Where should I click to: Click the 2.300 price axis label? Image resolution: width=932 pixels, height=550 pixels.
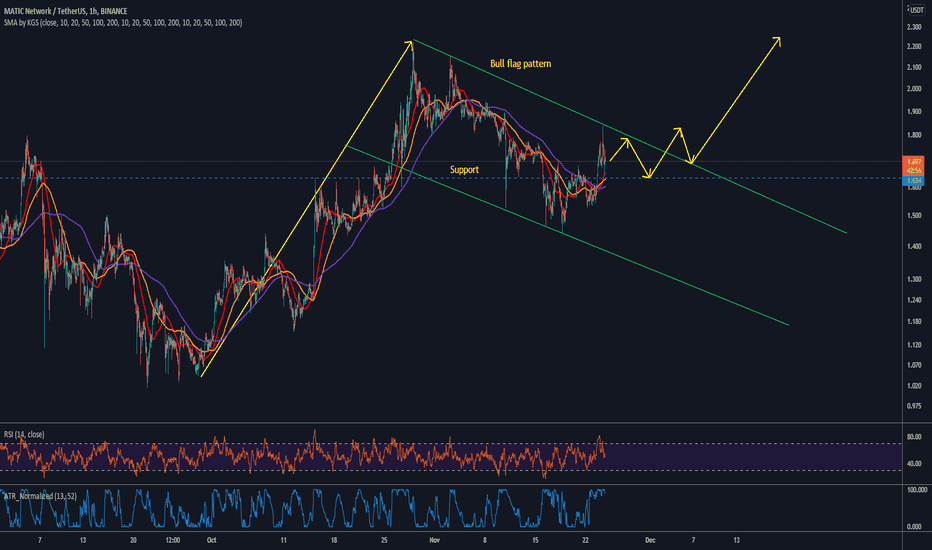point(914,27)
